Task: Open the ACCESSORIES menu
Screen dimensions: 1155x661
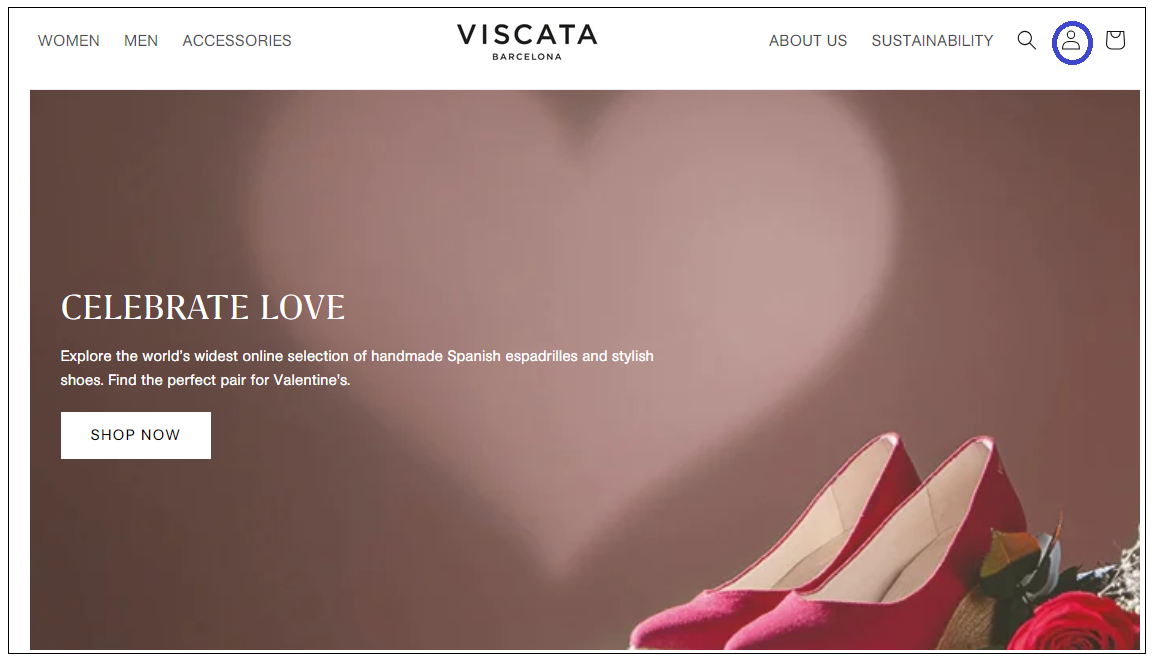Action: [237, 41]
